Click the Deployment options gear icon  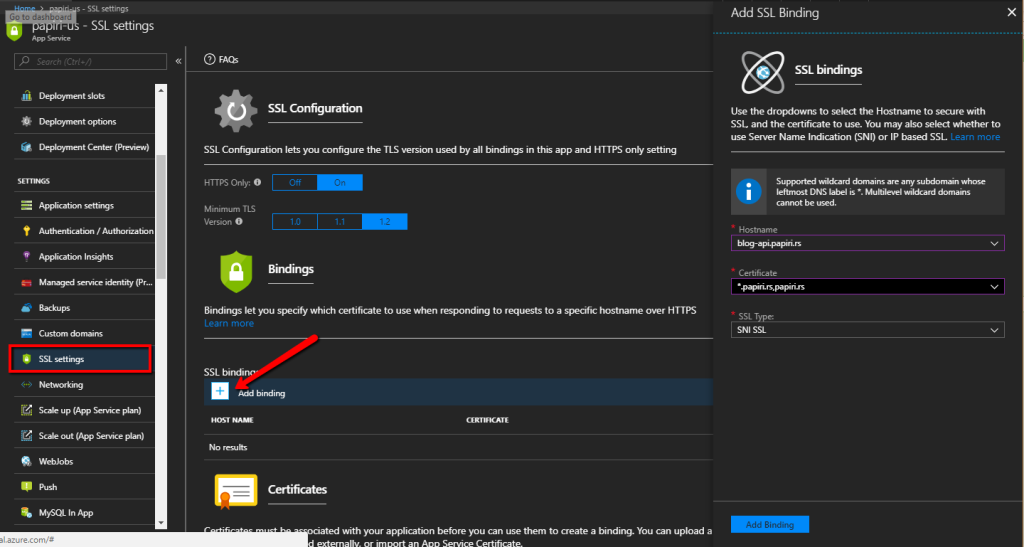26,121
